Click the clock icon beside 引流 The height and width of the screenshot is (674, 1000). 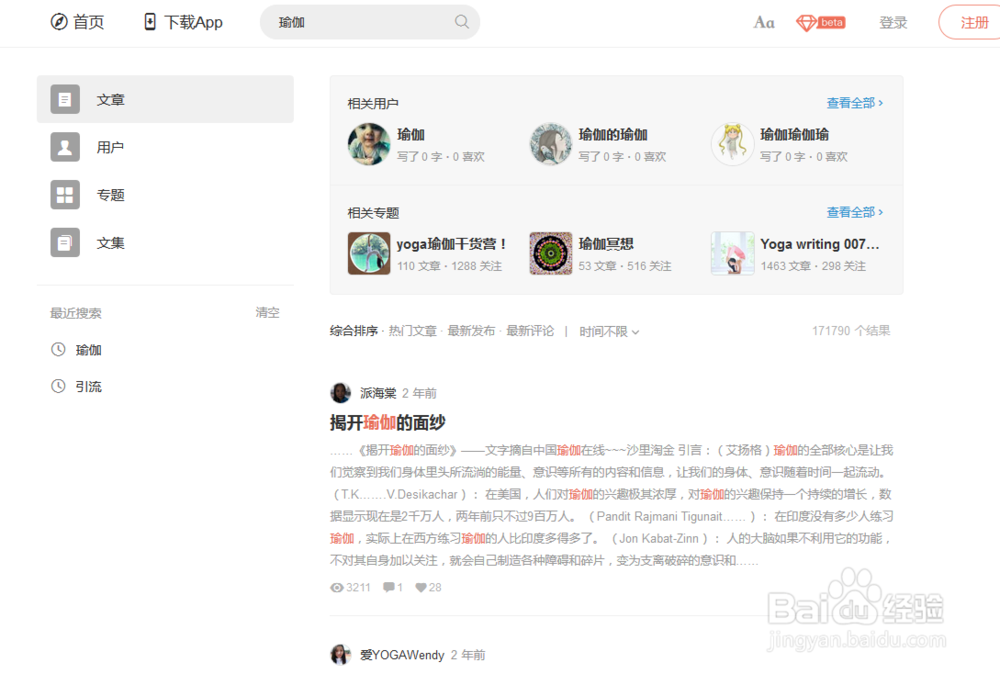click(x=58, y=386)
